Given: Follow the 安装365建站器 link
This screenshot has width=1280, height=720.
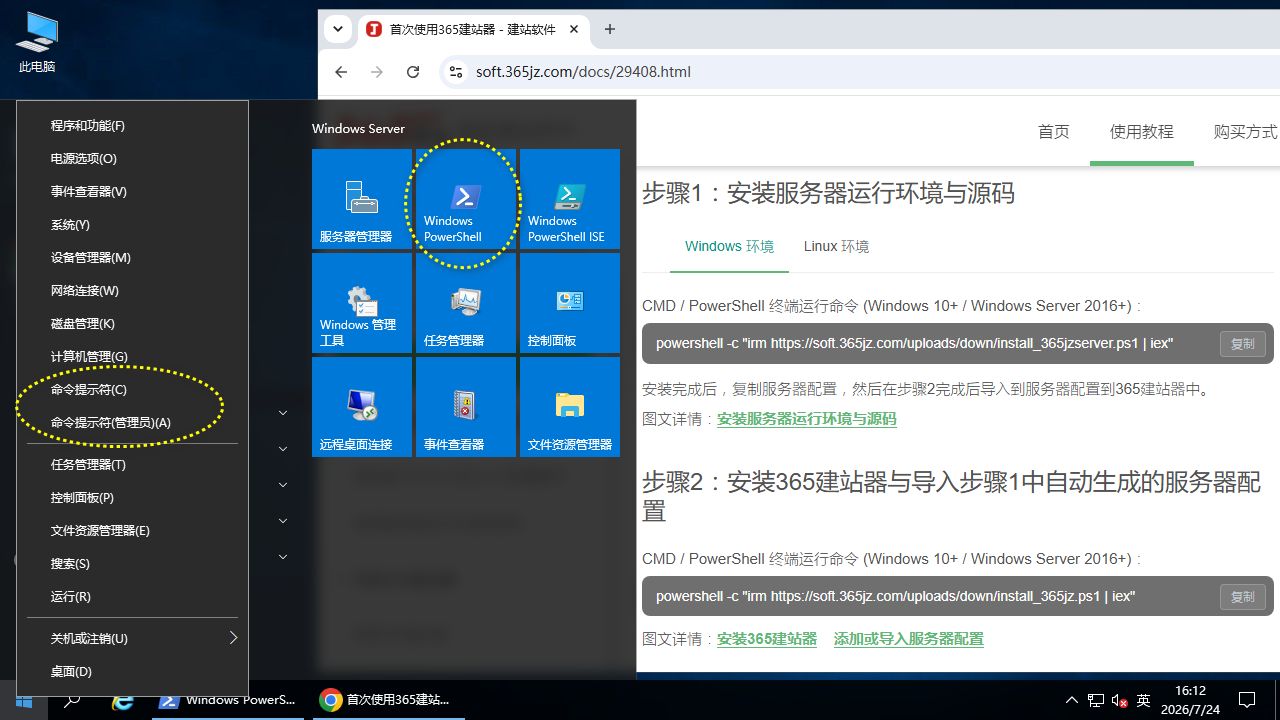Looking at the screenshot, I should point(767,639).
